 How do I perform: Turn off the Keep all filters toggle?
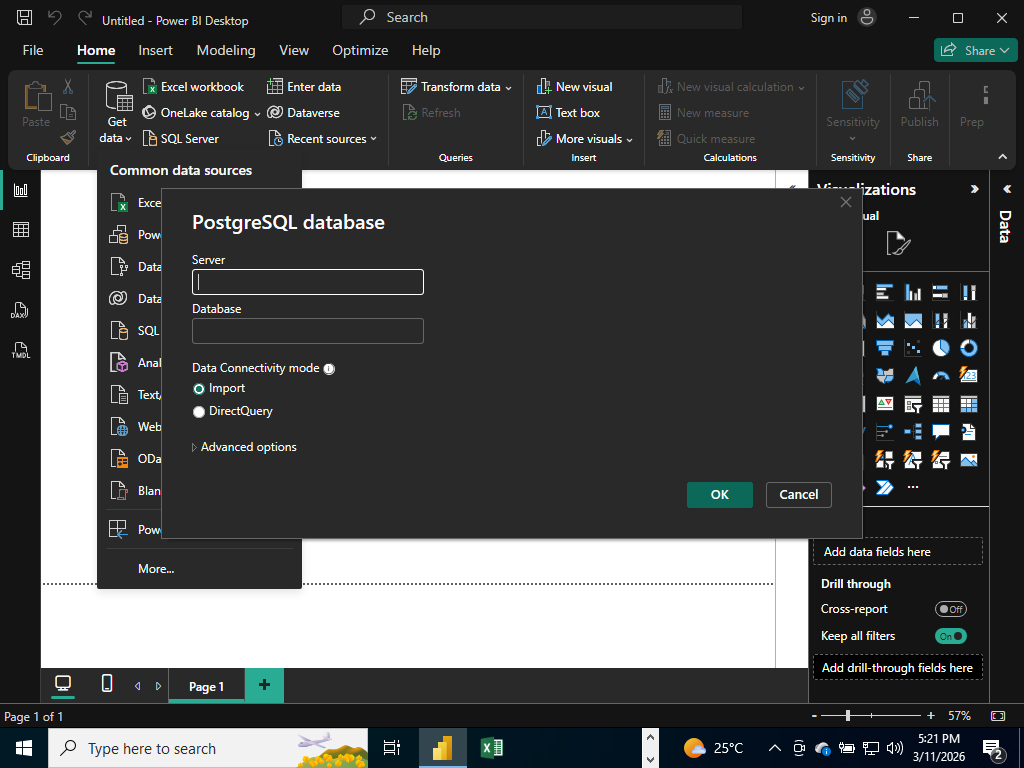coord(950,636)
